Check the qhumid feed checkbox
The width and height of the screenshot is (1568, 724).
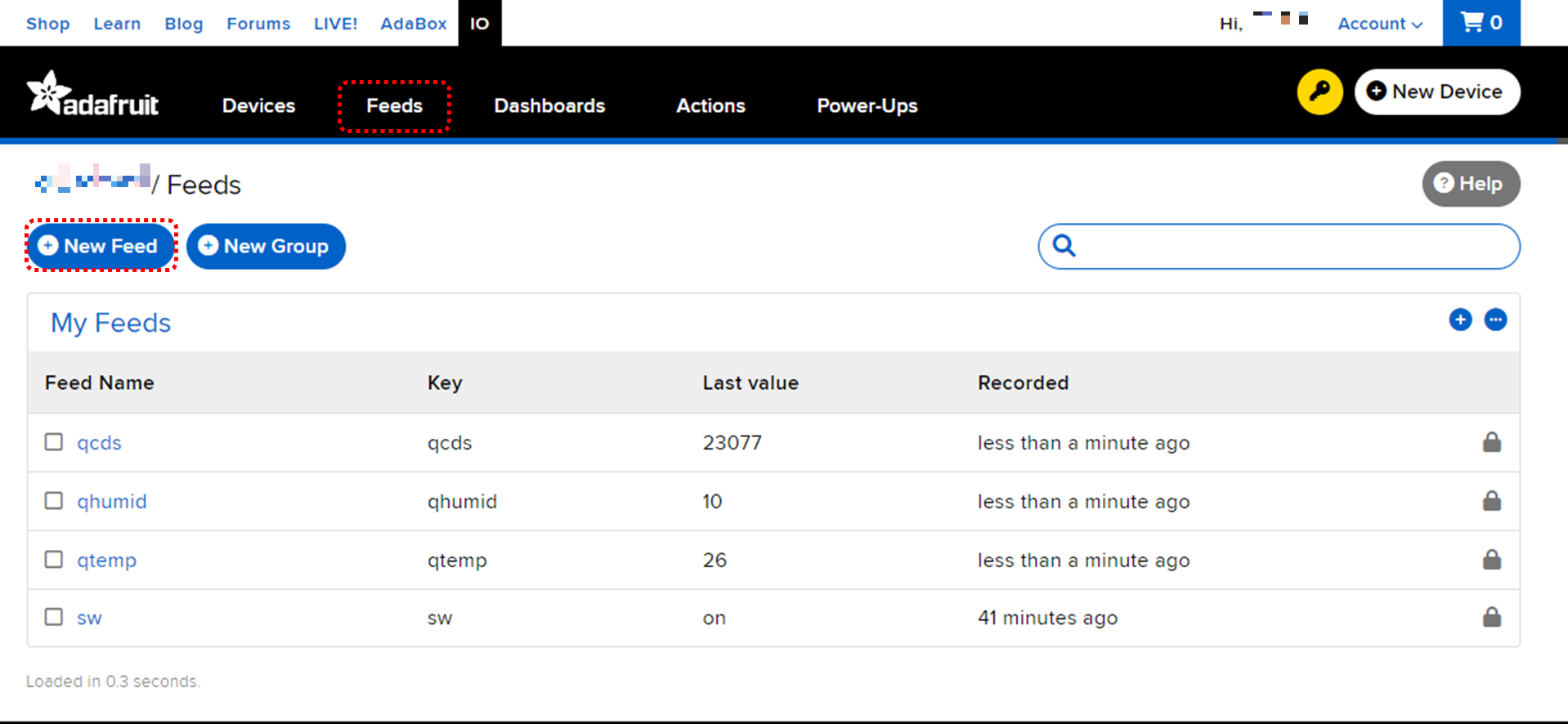[54, 500]
